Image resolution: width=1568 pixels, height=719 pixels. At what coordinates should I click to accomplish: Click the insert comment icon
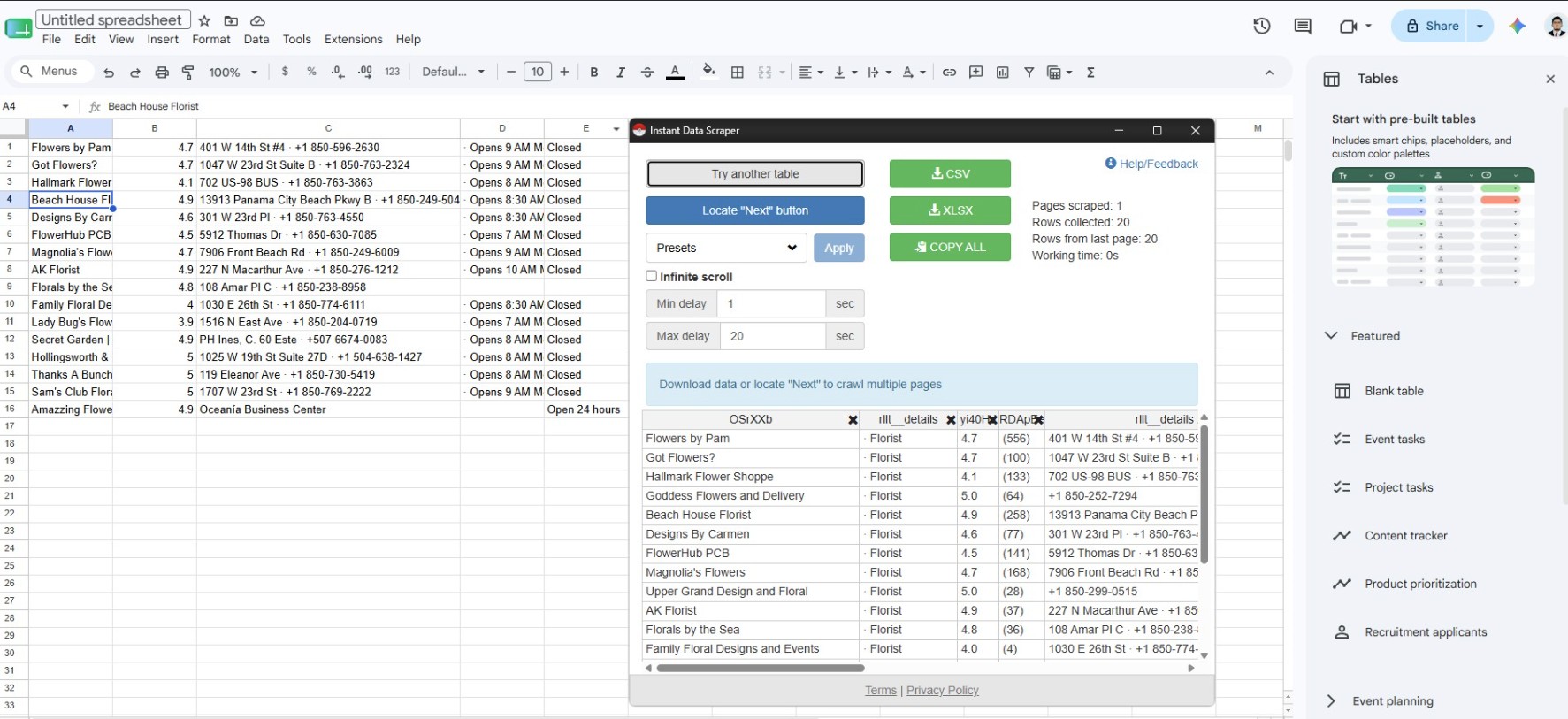(x=976, y=73)
